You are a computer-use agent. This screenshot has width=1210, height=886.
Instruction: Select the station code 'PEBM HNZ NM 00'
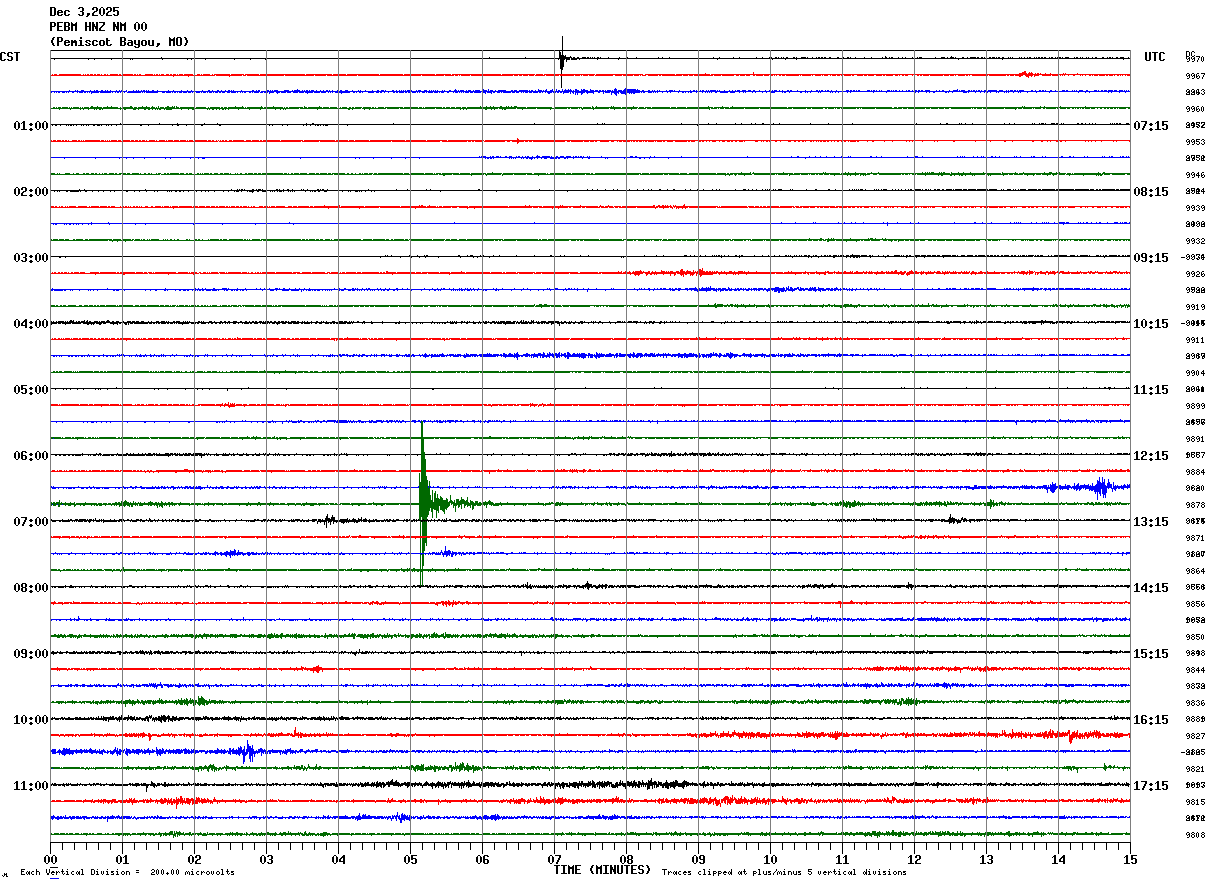click(x=98, y=27)
